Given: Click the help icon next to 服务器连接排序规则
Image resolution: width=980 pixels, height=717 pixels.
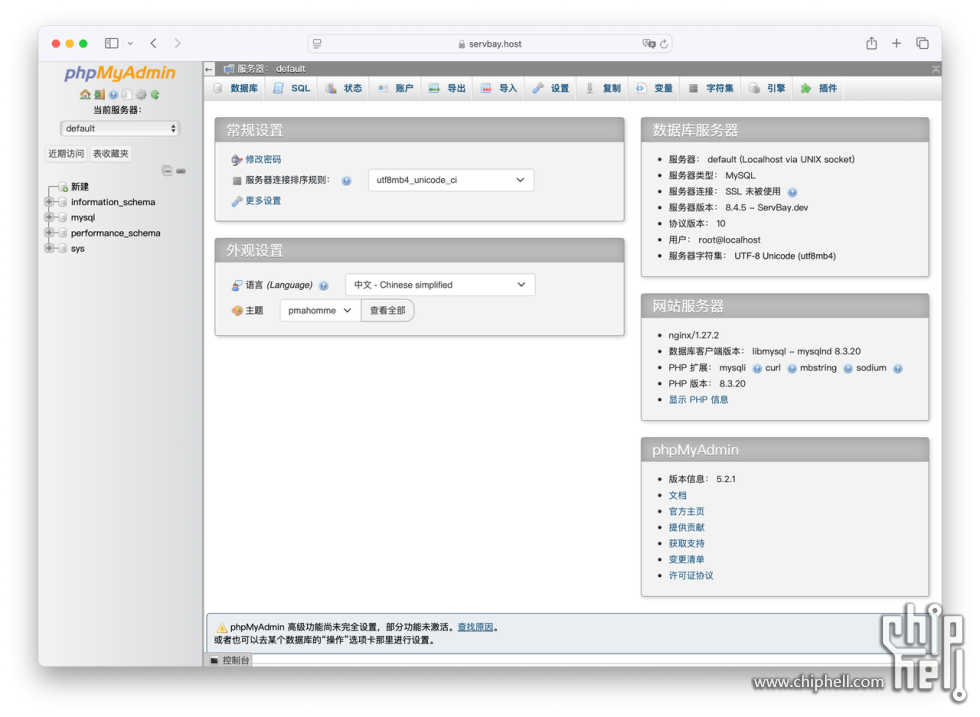Looking at the screenshot, I should coord(346,181).
